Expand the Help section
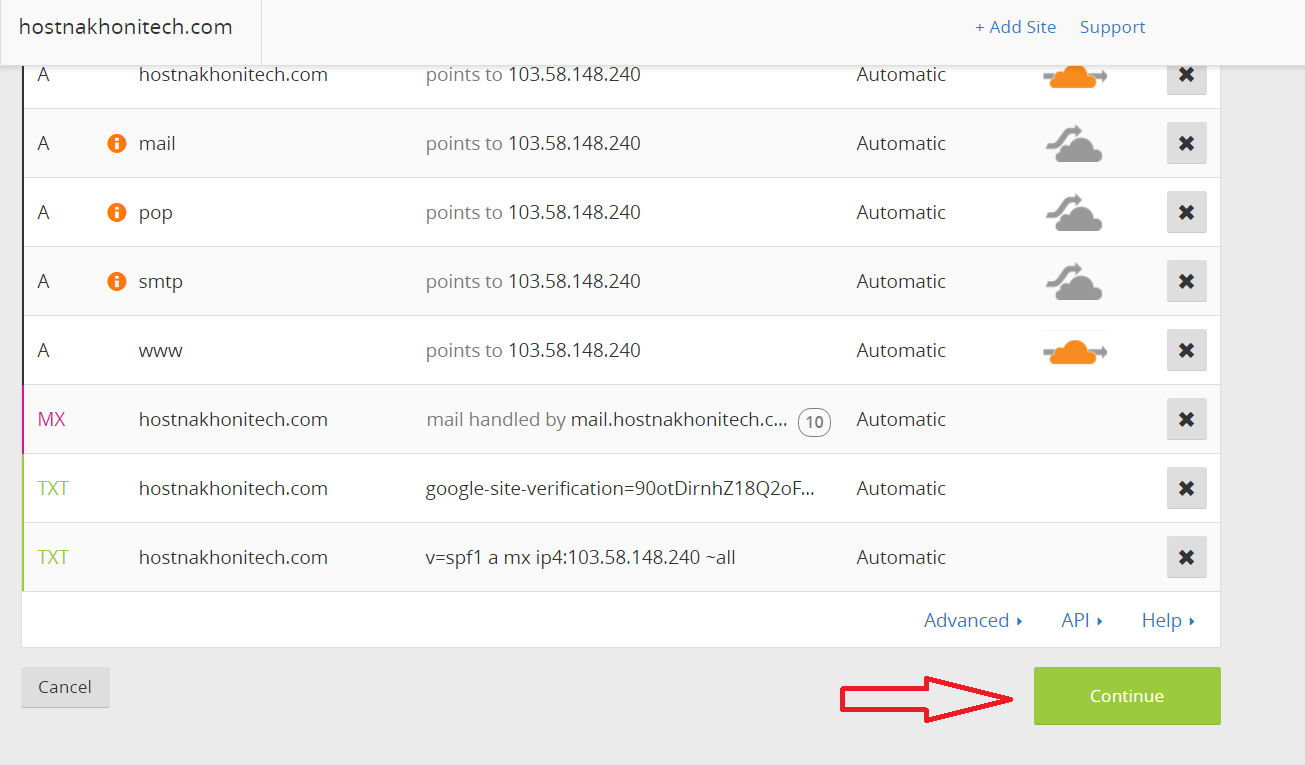The width and height of the screenshot is (1305, 765). (x=1168, y=621)
